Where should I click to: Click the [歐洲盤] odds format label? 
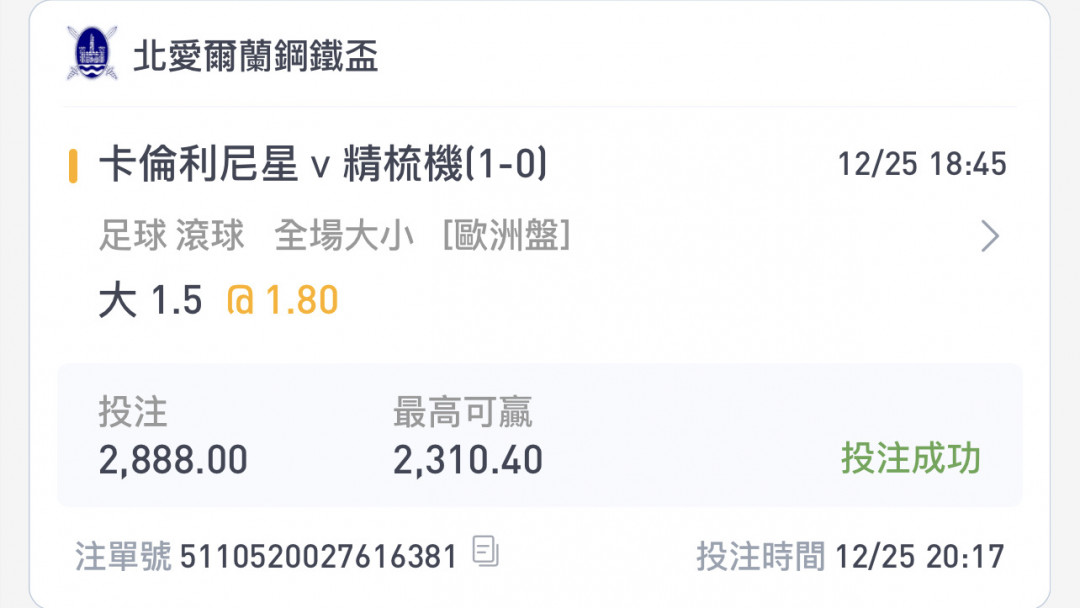tap(506, 235)
